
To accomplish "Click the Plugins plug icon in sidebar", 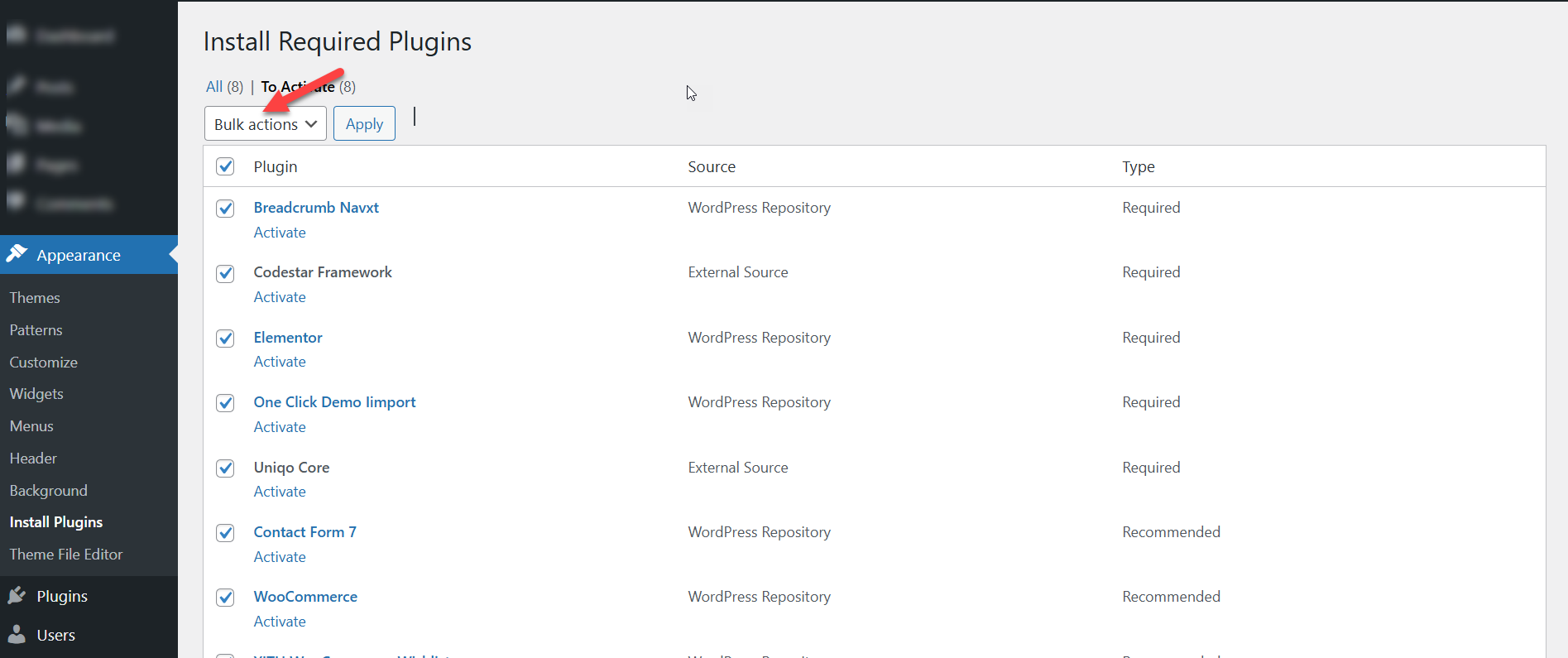I will pyautogui.click(x=17, y=596).
